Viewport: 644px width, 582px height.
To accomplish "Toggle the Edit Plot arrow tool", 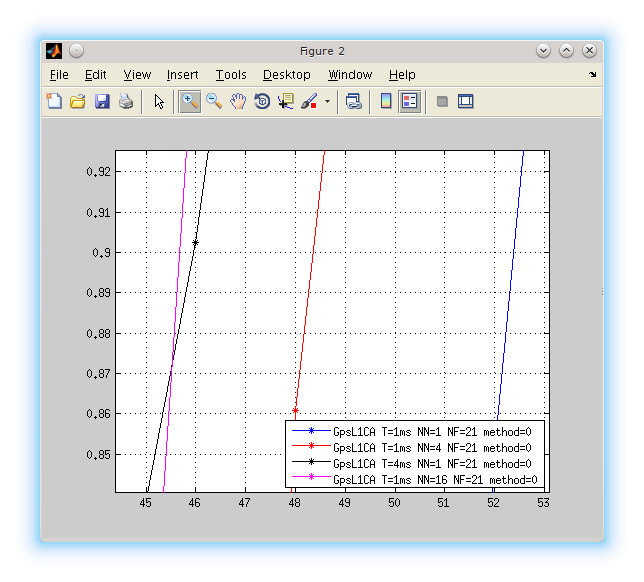I will (158, 101).
